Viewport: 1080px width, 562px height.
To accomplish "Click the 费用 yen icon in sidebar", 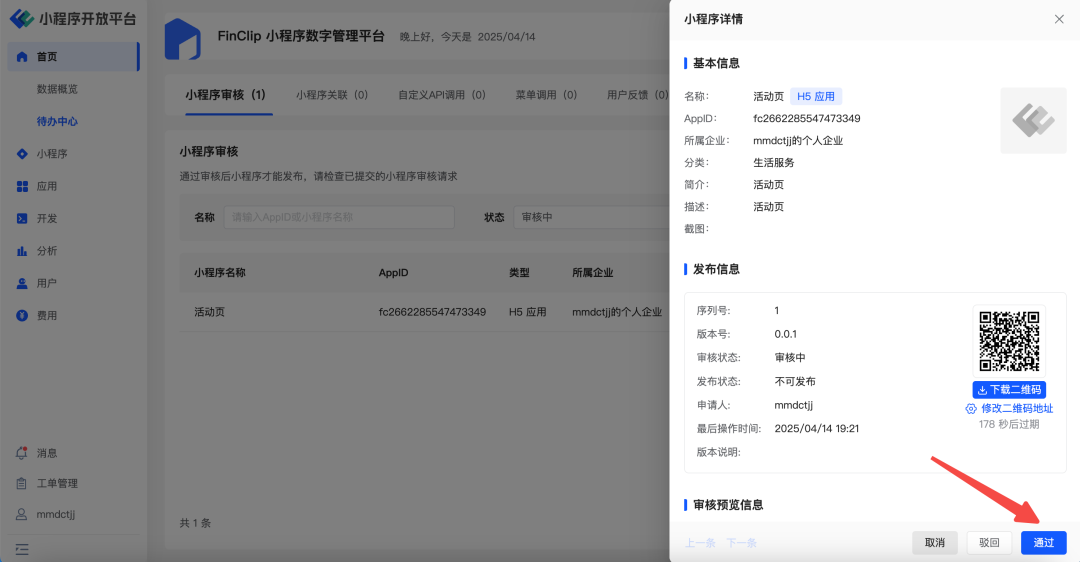I will 22,315.
